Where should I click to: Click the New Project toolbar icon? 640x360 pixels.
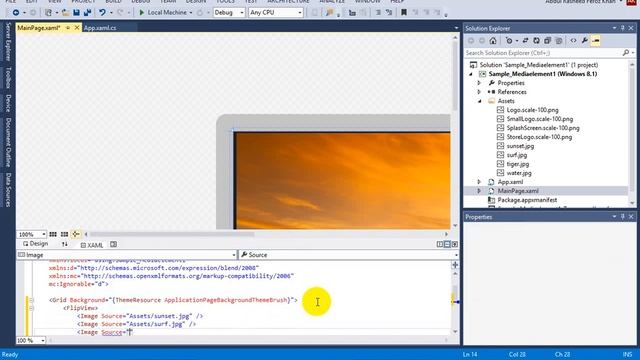pyautogui.click(x=48, y=13)
